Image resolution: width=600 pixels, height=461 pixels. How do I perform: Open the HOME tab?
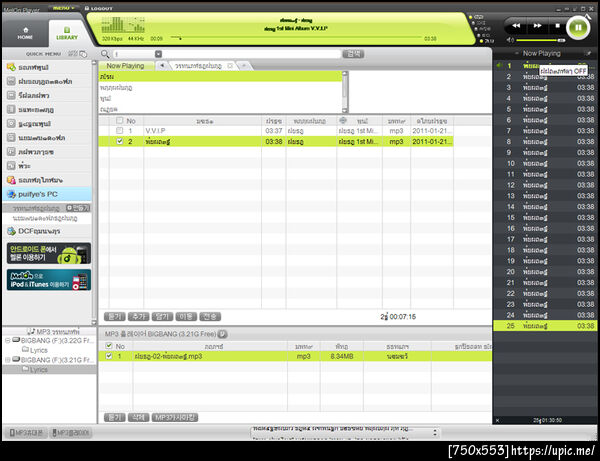(25, 34)
